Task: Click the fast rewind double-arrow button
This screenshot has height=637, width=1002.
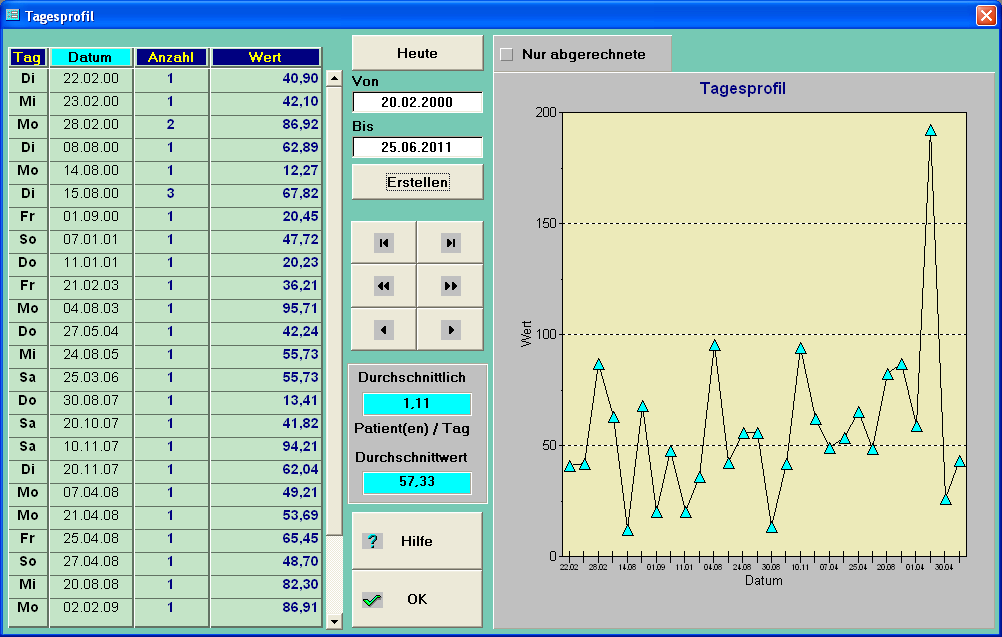Action: point(384,286)
